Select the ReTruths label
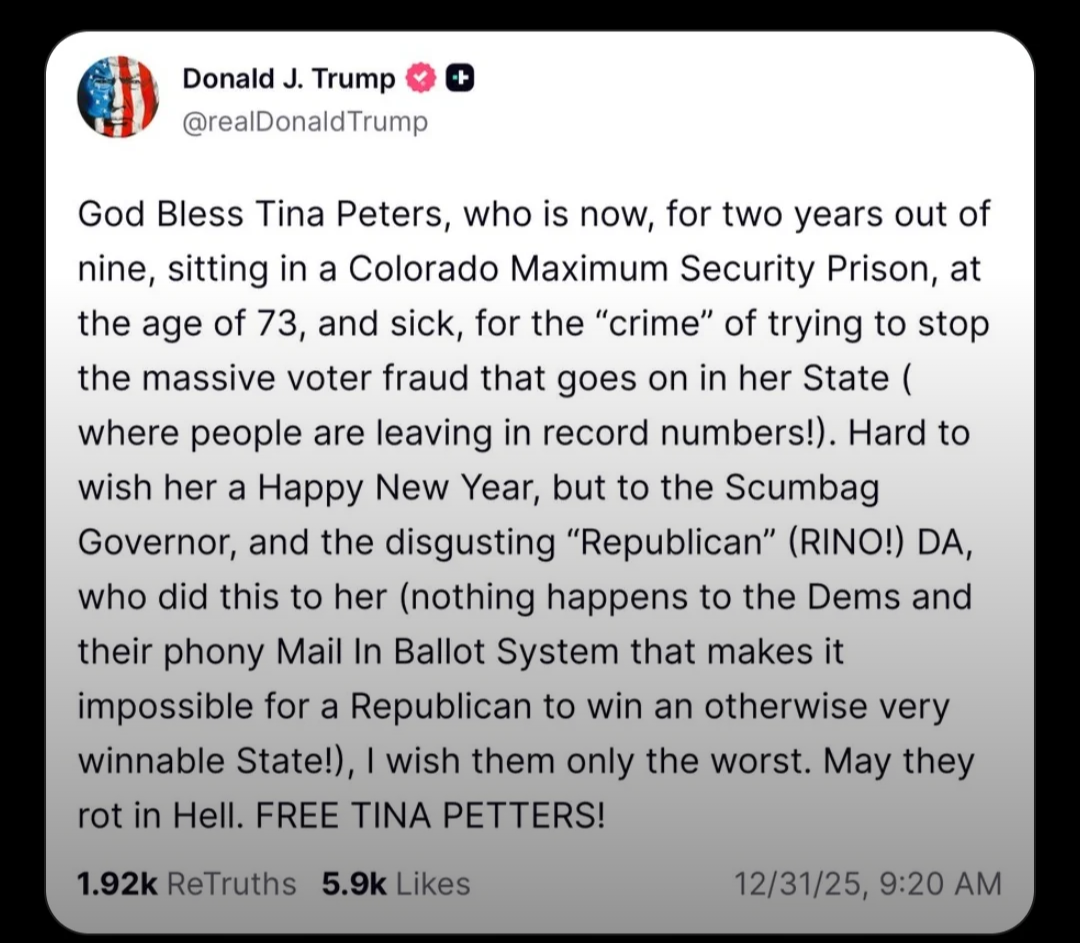This screenshot has height=943, width=1080. [231, 883]
